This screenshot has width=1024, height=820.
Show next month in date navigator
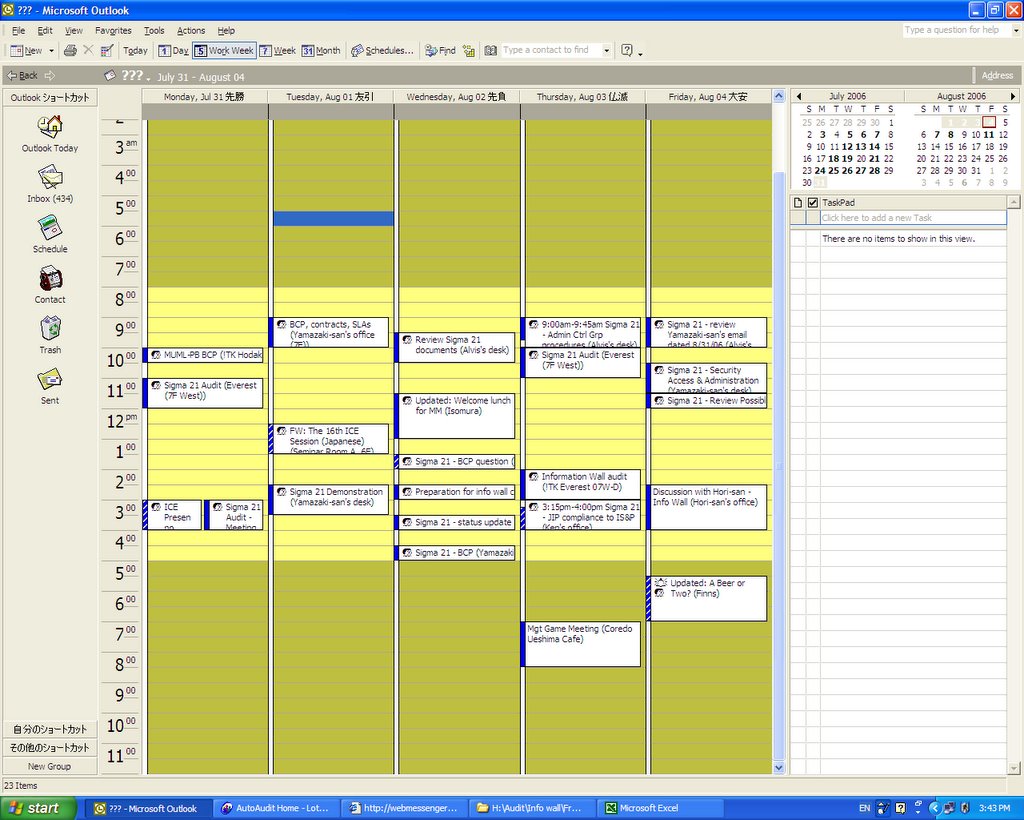tap(1012, 96)
